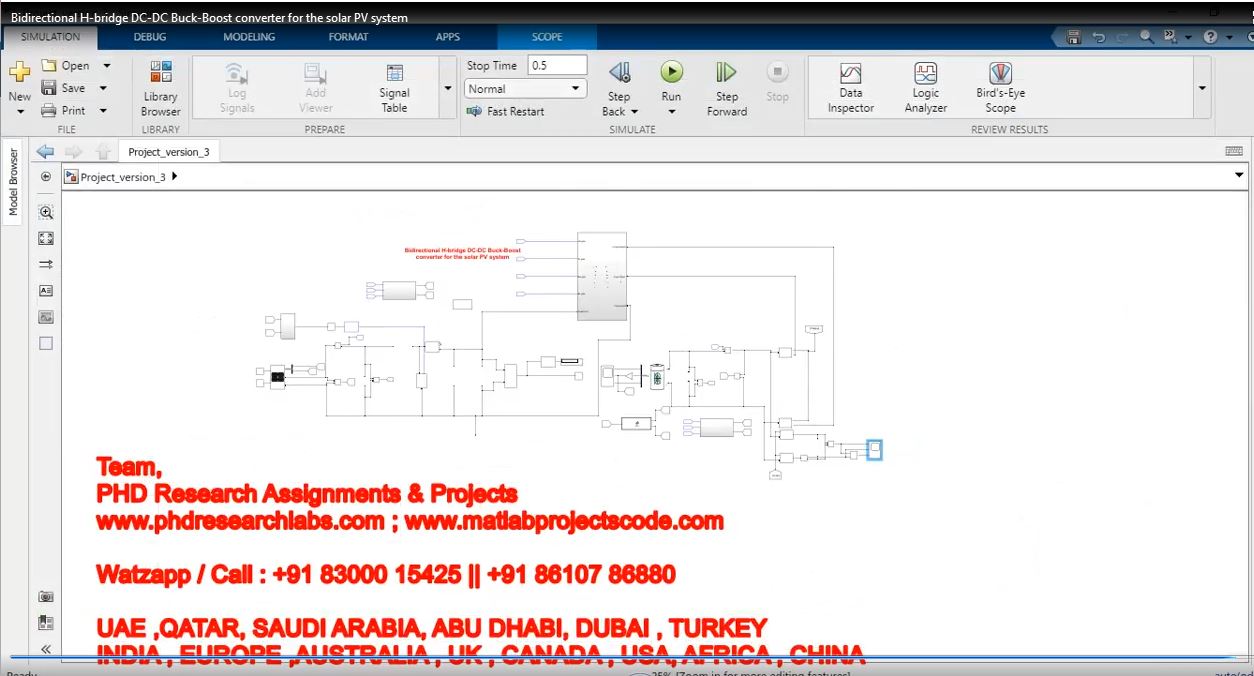
Task: Toggle Fast Restart
Action: tap(506, 111)
